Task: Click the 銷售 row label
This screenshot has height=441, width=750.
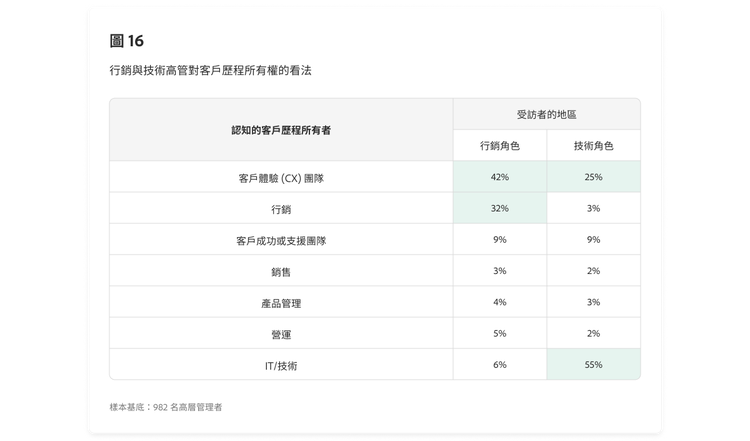Action: tap(280, 271)
